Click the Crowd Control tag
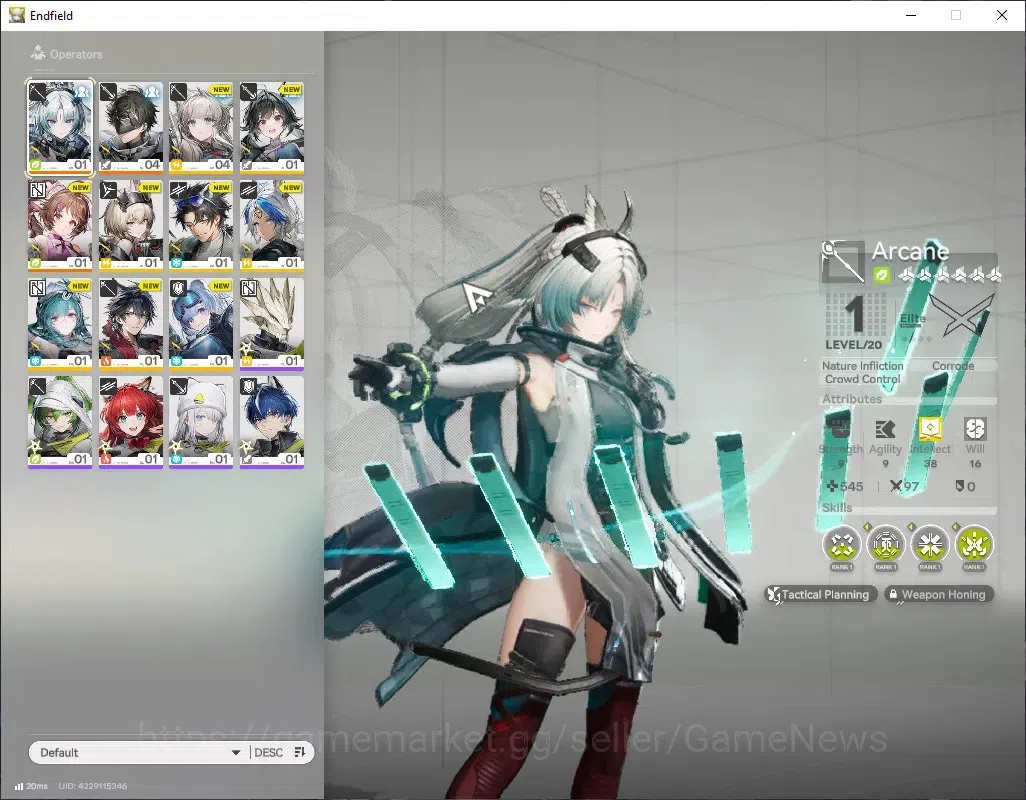Screen dimensions: 1026x800 click(x=862, y=379)
